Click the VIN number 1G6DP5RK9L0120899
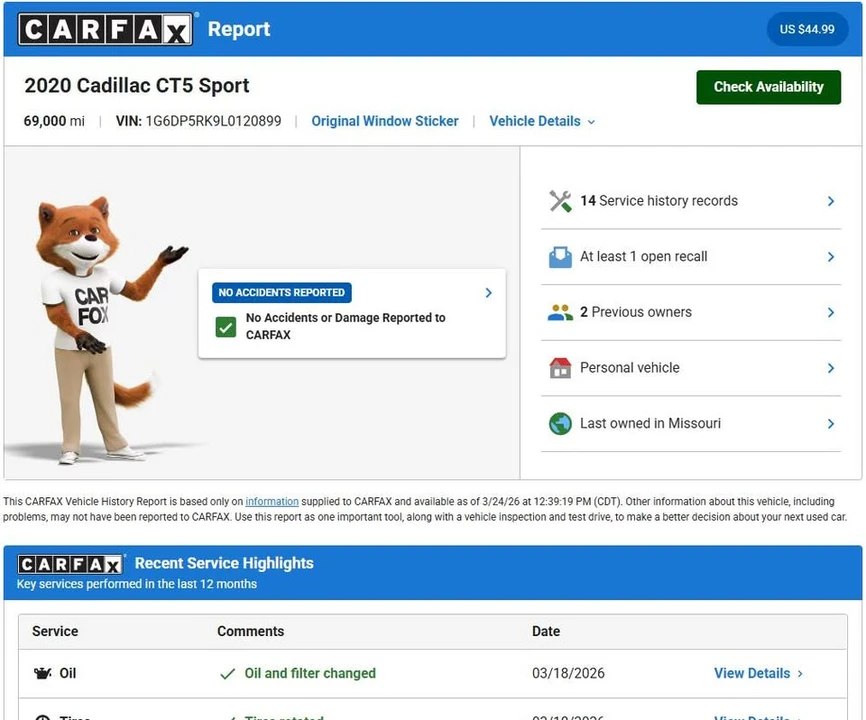 click(213, 121)
